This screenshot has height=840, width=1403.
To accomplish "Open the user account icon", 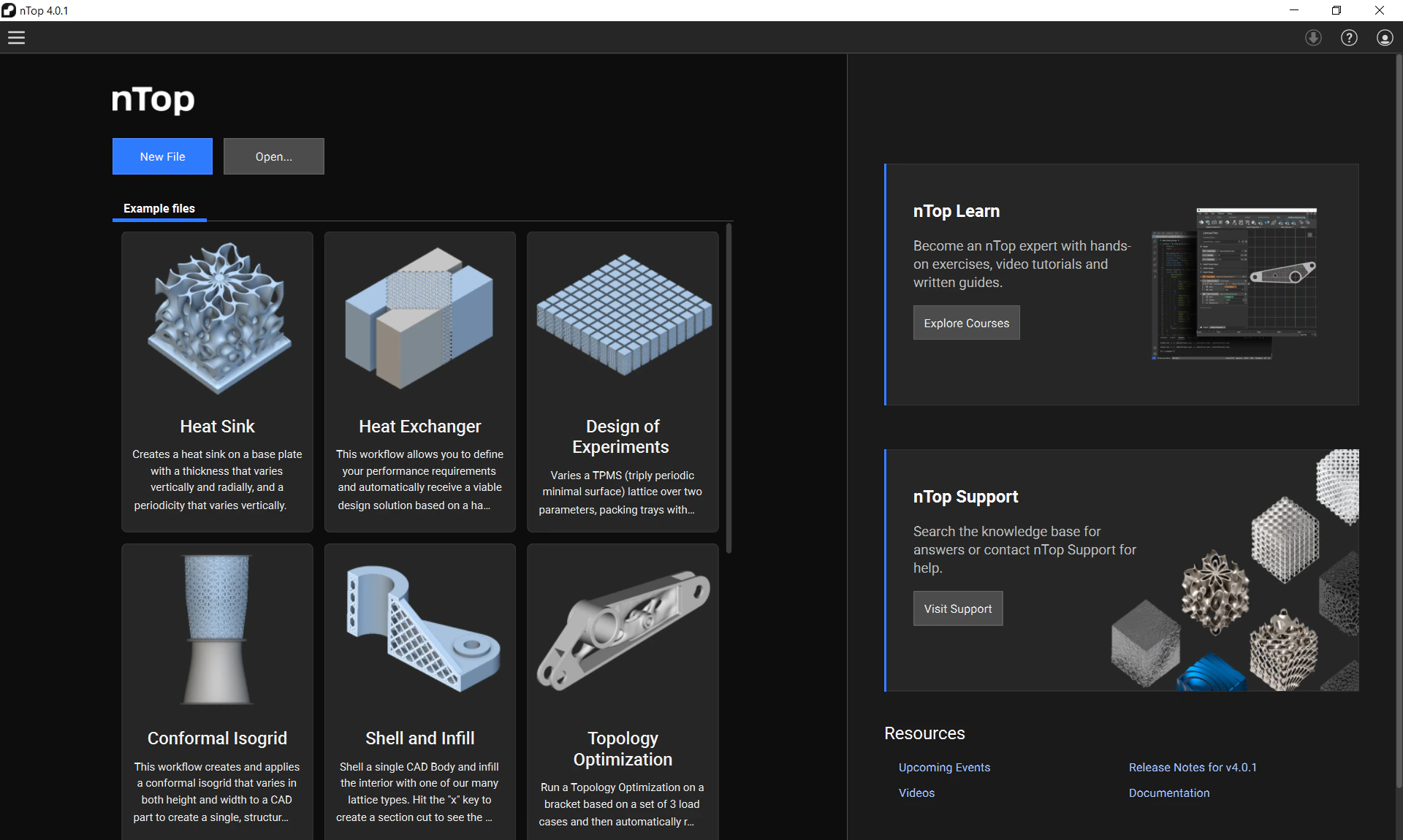I will click(1384, 38).
